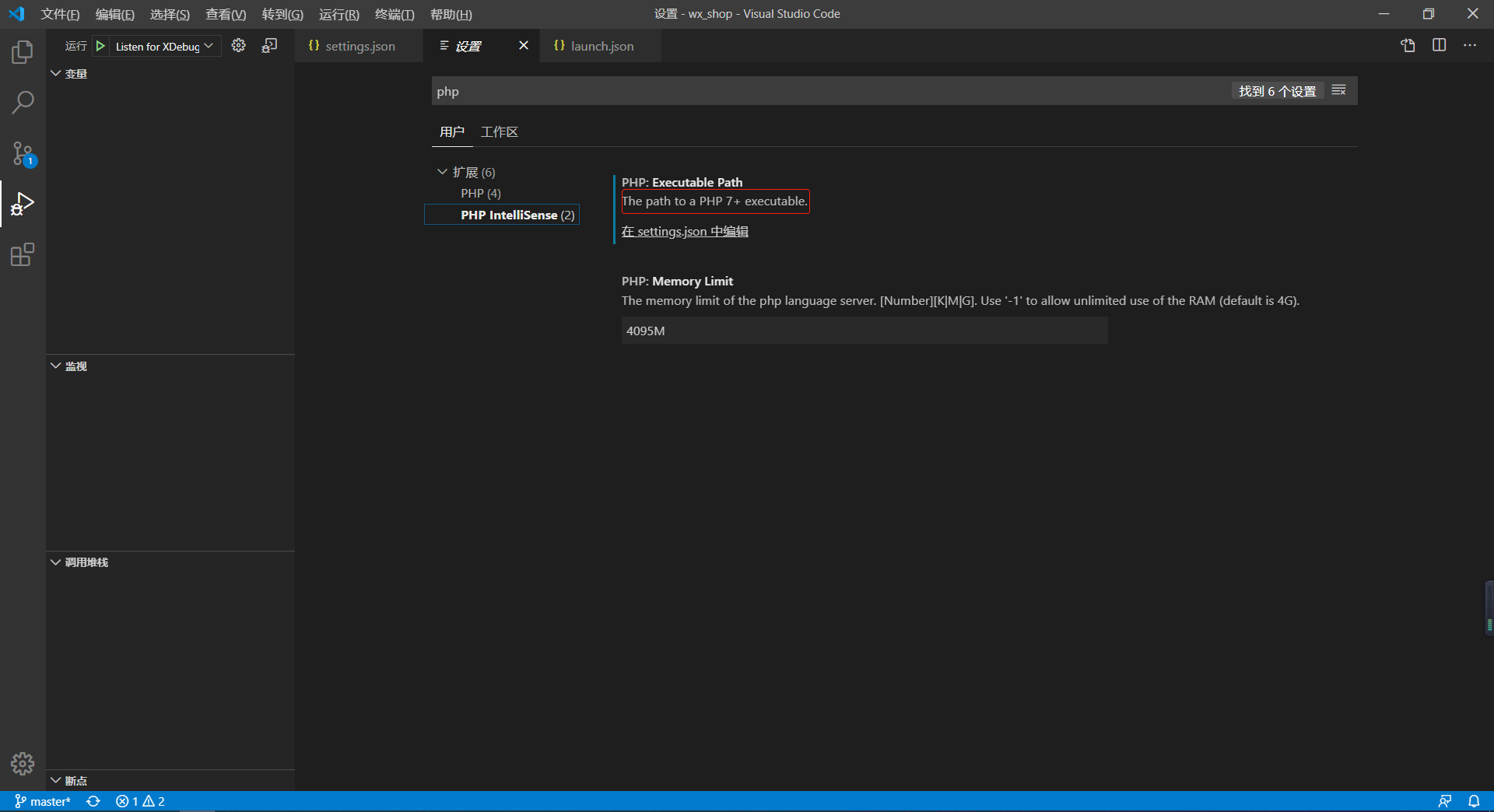Switch to the launch.json tab
The width and height of the screenshot is (1494, 812).
point(601,46)
